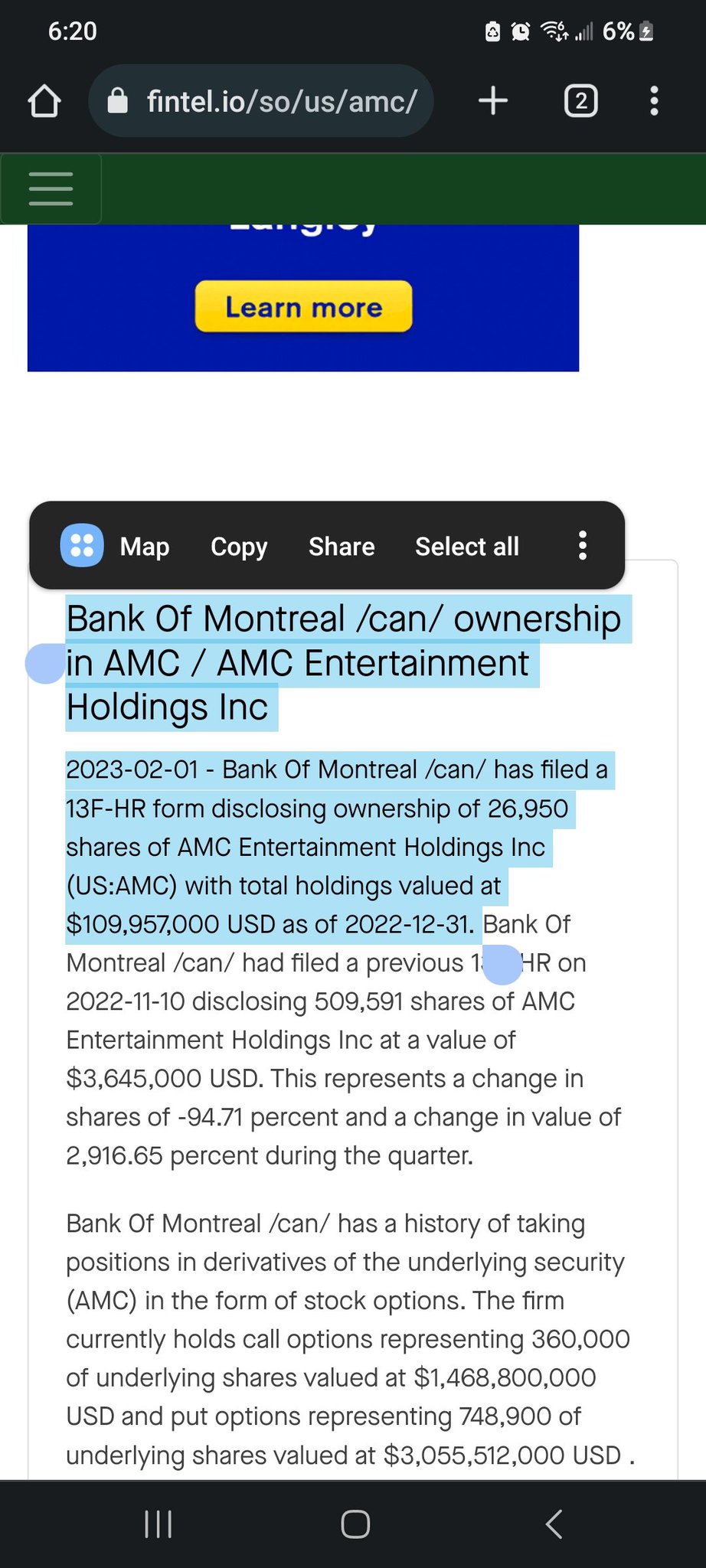Open the fintel hamburger navigation menu
The height and width of the screenshot is (1568, 706).
51,188
